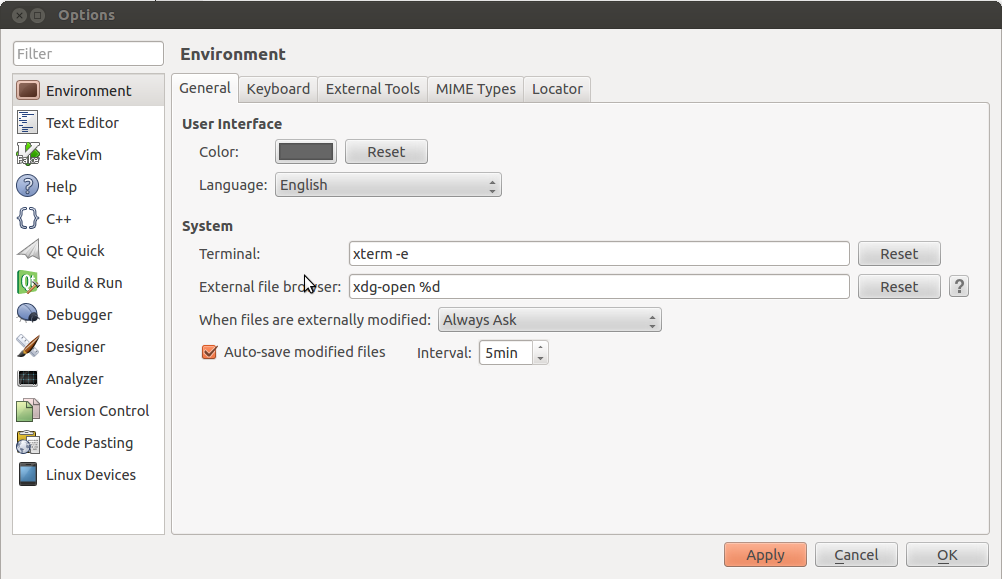The height and width of the screenshot is (579, 1002).
Task: Expand the externally modified files dropdown
Action: pos(549,319)
